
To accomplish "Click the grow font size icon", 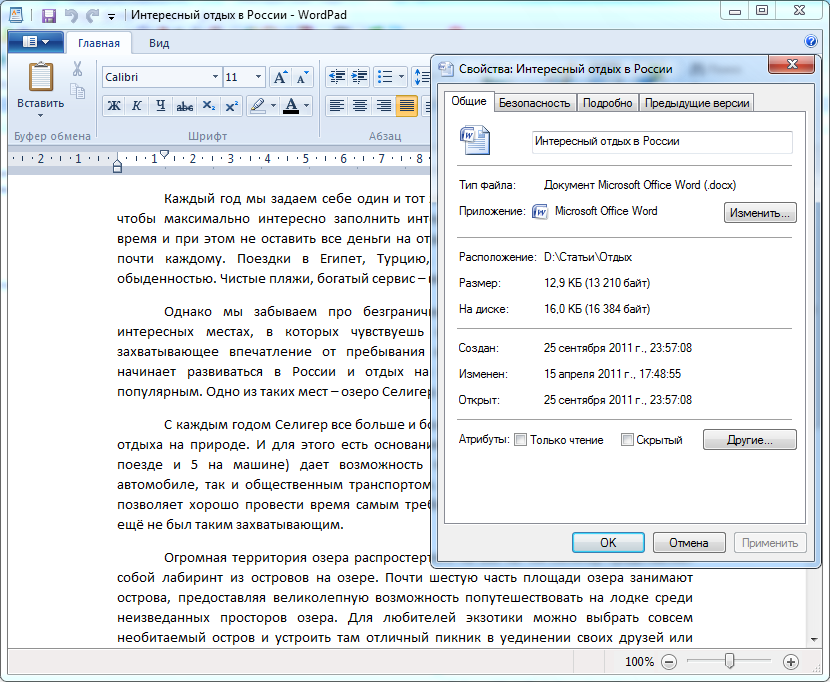I will pos(280,77).
